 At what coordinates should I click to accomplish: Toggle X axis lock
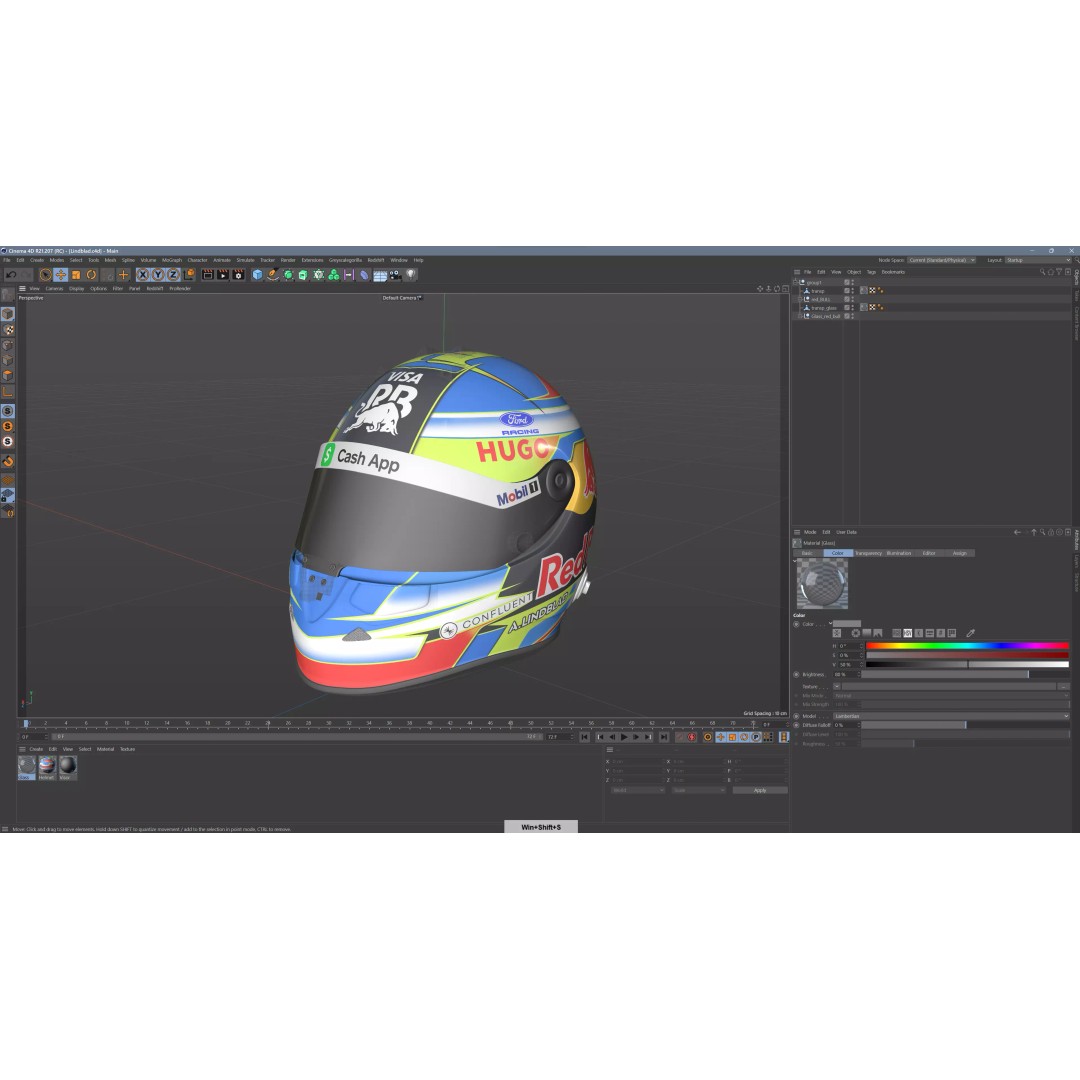(143, 275)
